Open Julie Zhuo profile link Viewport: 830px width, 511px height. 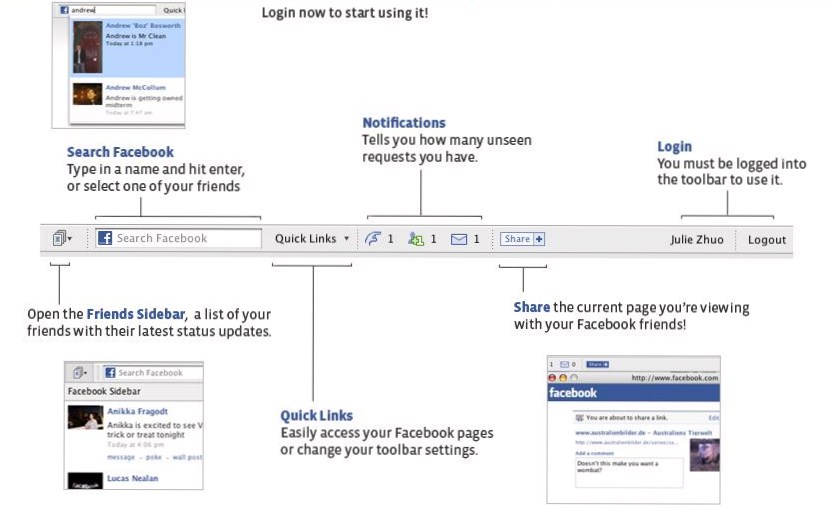coord(697,239)
